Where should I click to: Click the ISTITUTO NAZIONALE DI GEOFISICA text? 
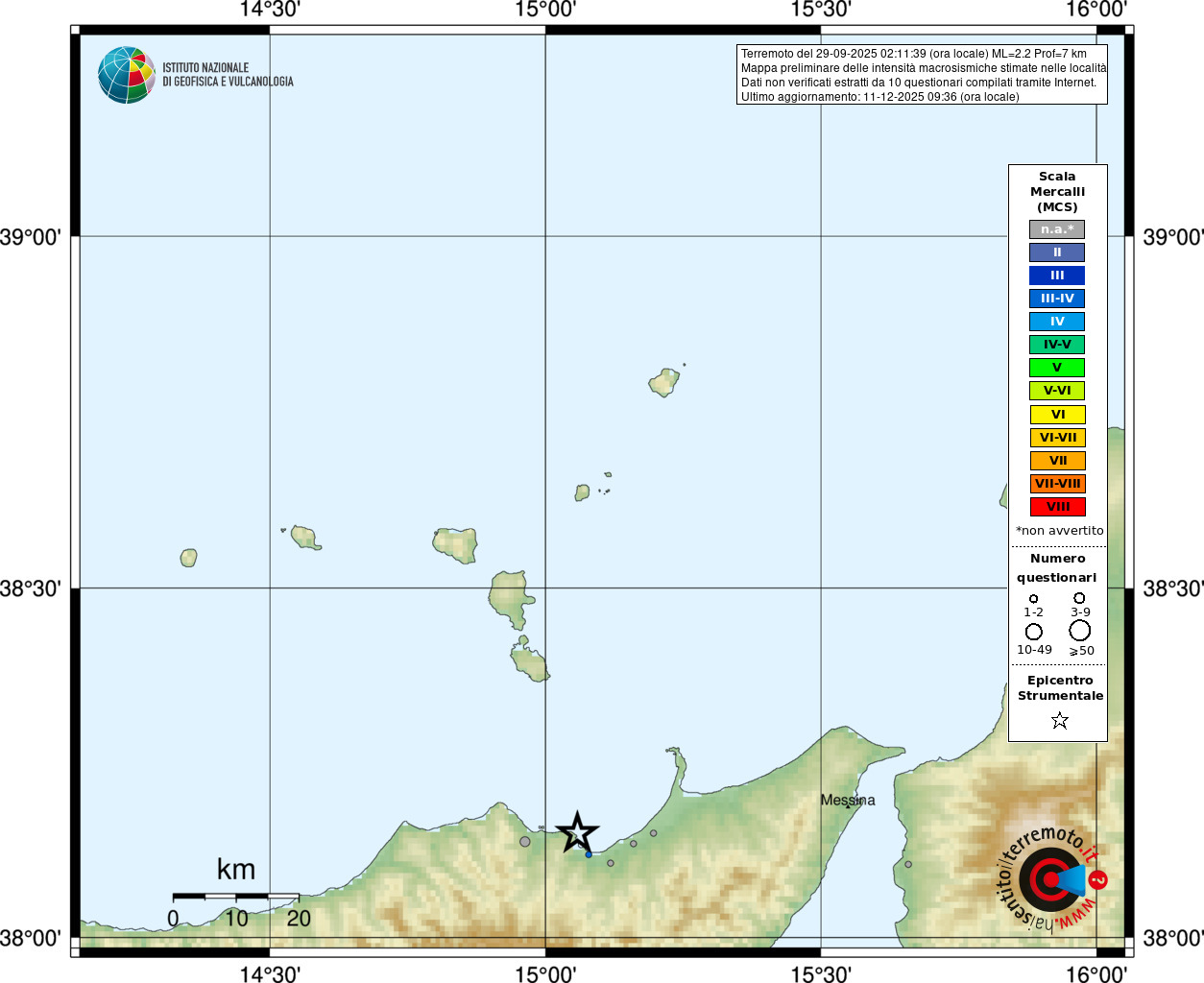tap(228, 75)
